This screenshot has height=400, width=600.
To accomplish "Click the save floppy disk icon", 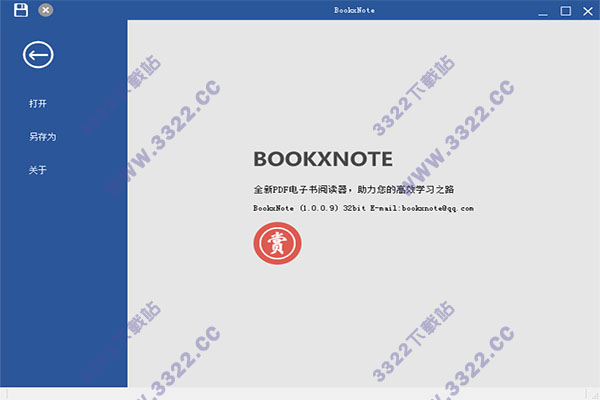I will (x=21, y=10).
